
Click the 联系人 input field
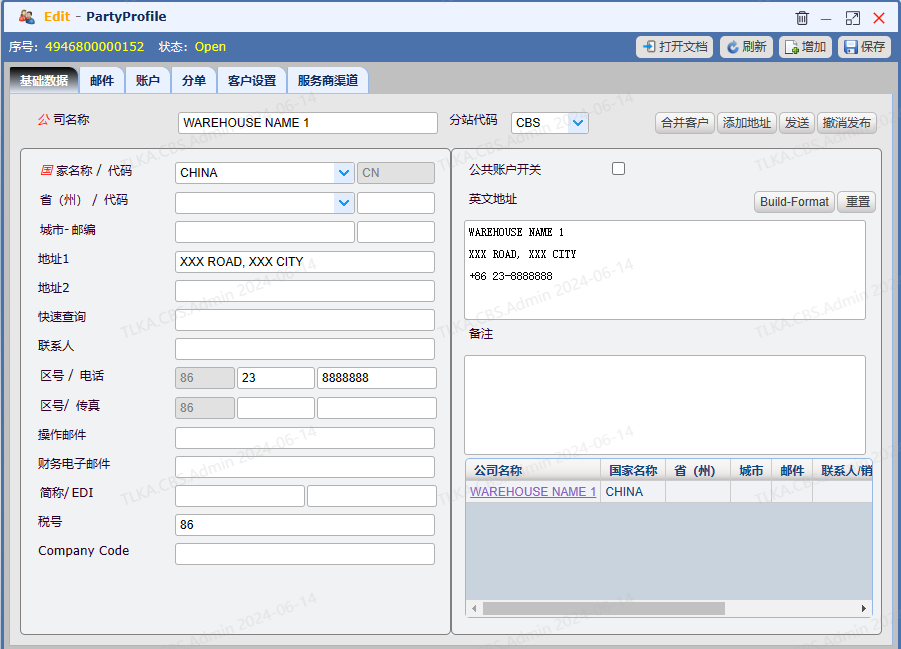305,349
